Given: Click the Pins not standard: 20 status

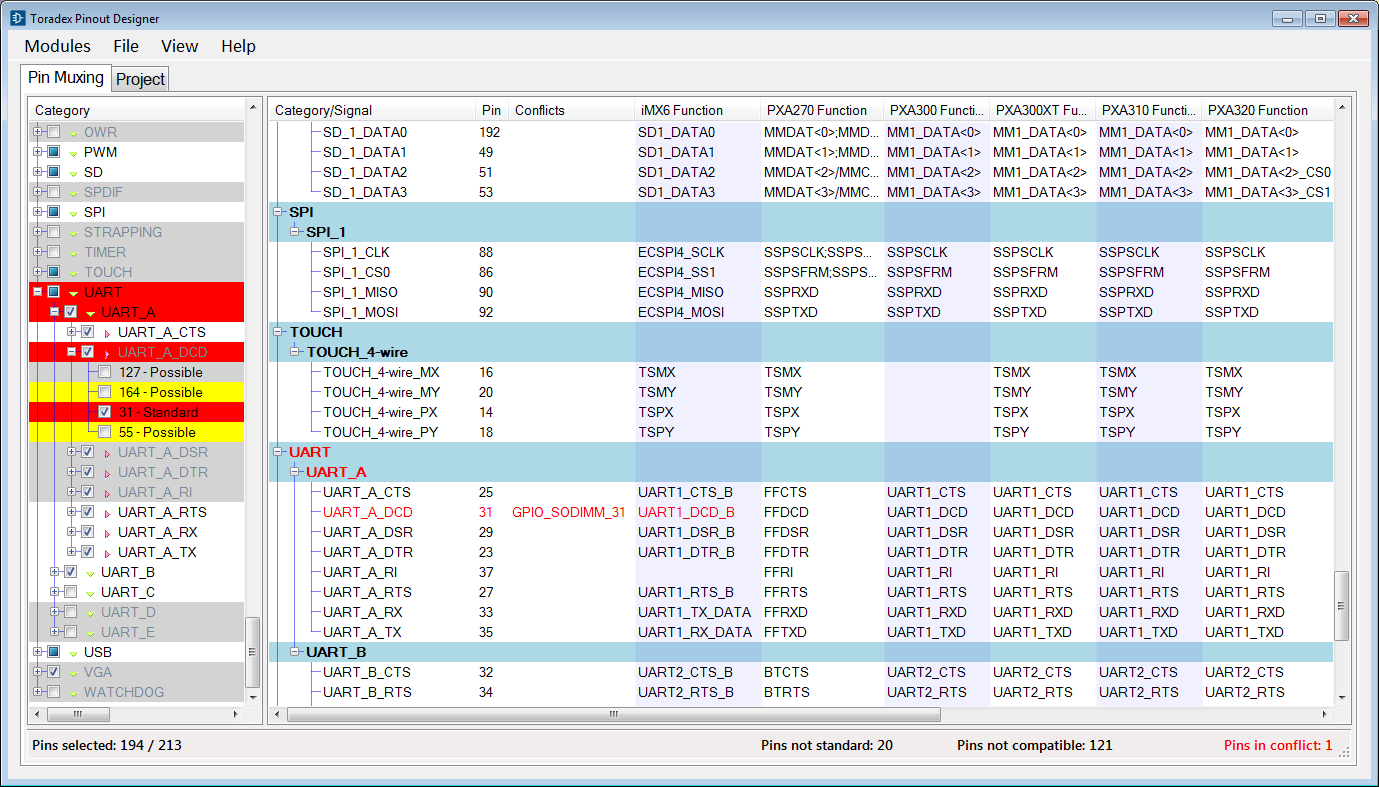Looking at the screenshot, I should click(x=826, y=745).
